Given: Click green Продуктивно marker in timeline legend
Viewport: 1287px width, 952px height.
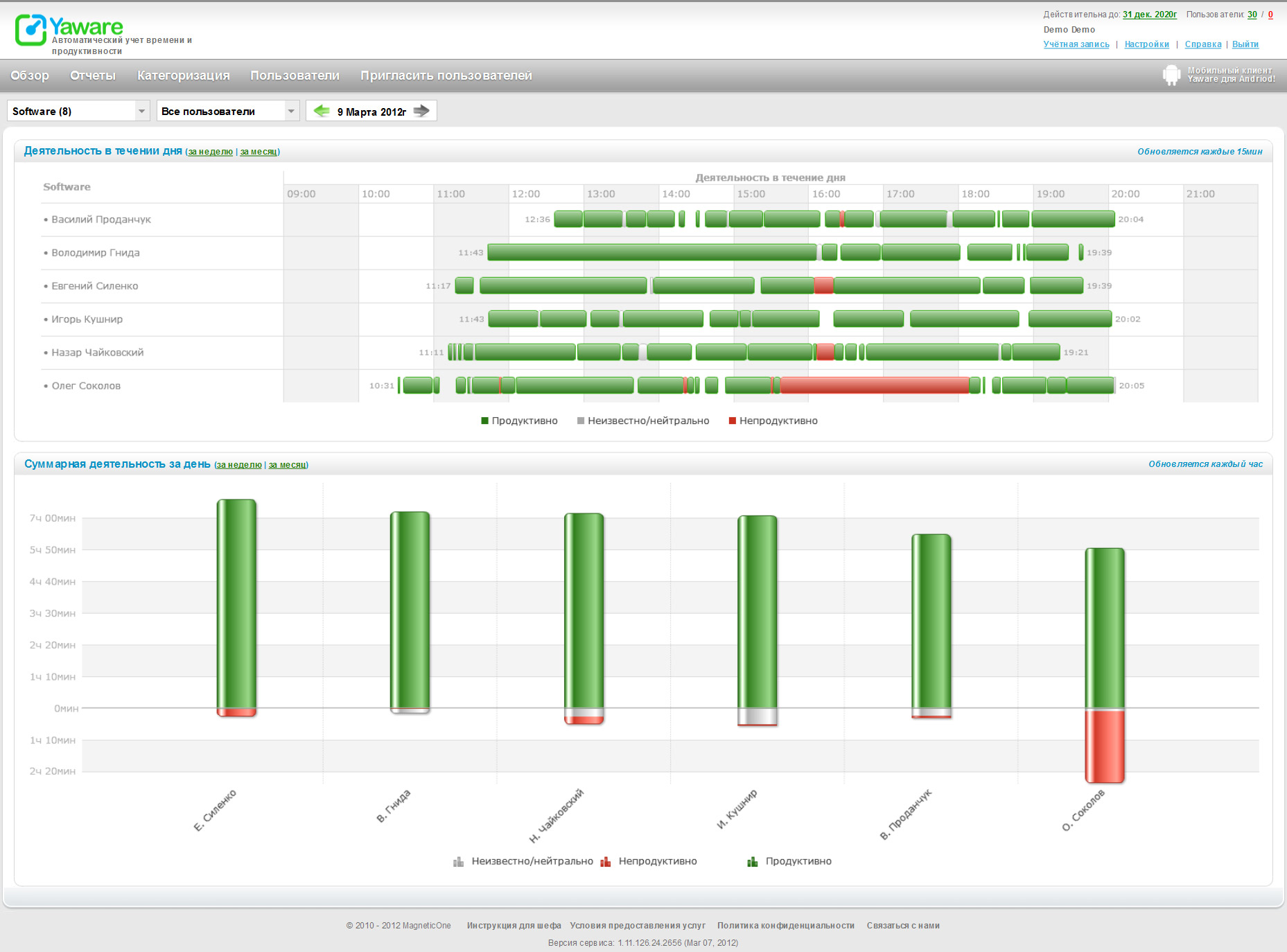Looking at the screenshot, I should (x=484, y=421).
